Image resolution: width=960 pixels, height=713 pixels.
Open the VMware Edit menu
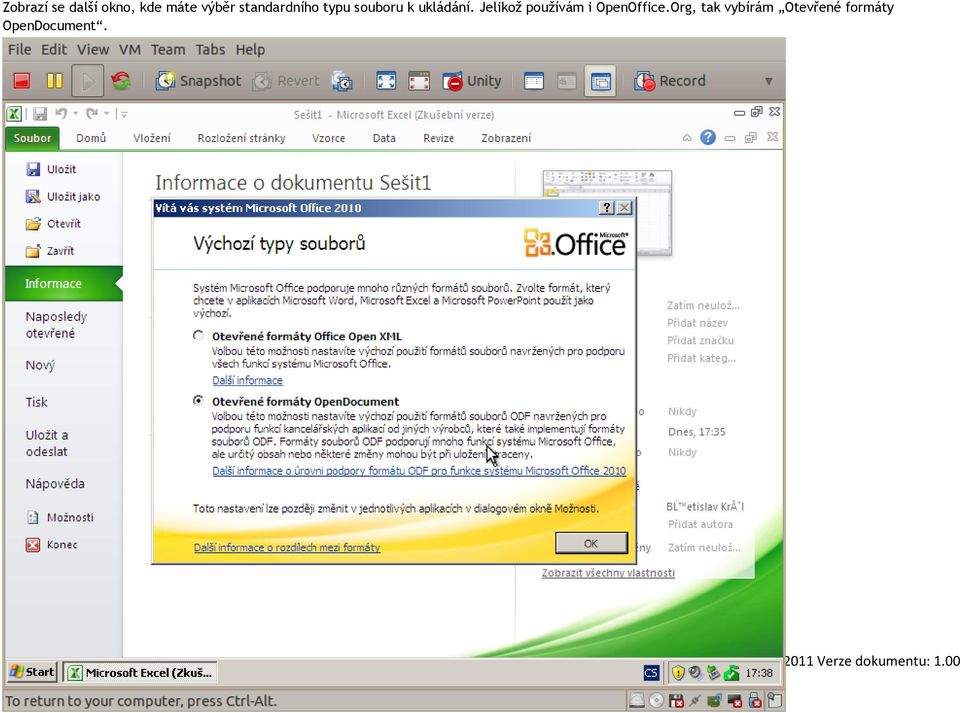(54, 50)
